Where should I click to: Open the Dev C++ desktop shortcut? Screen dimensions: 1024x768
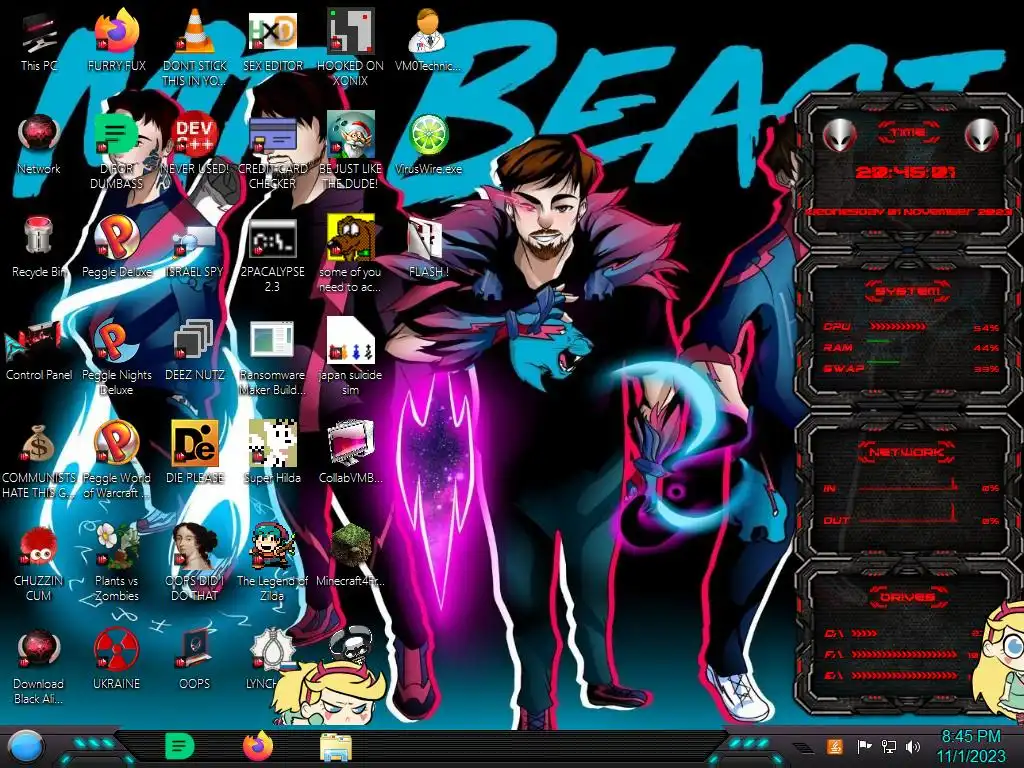point(194,135)
